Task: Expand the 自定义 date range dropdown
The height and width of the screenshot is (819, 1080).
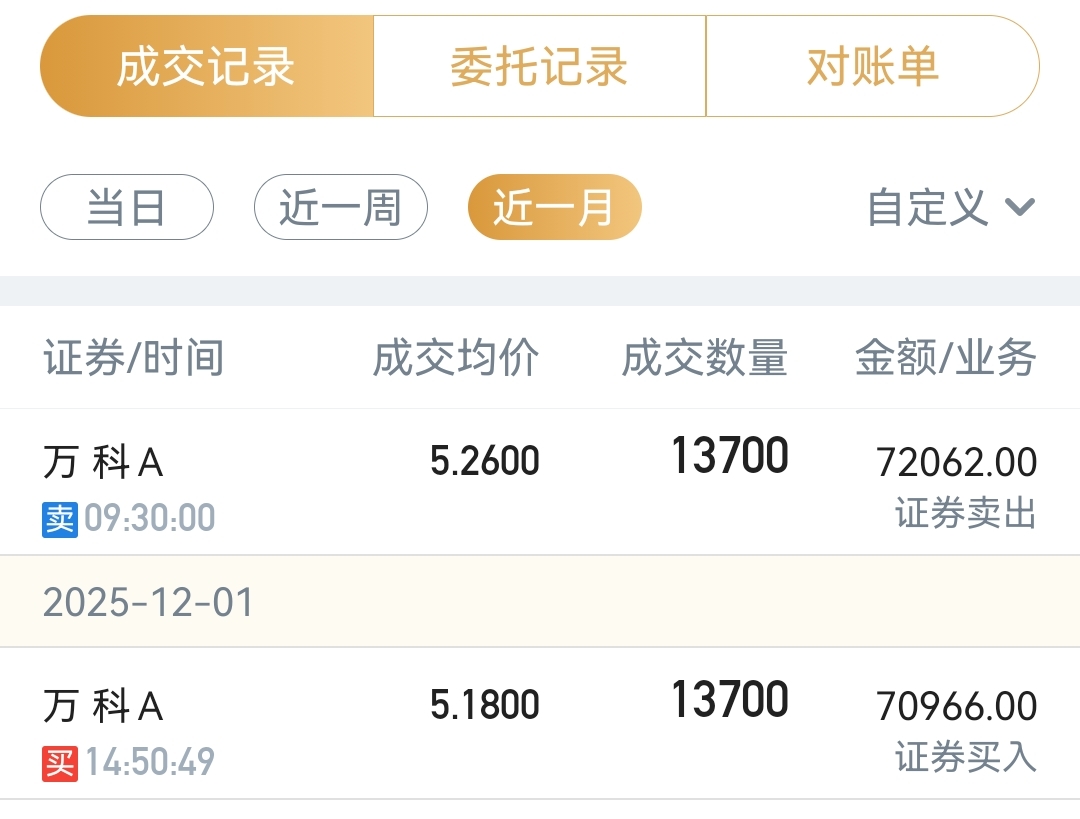Action: (928, 208)
